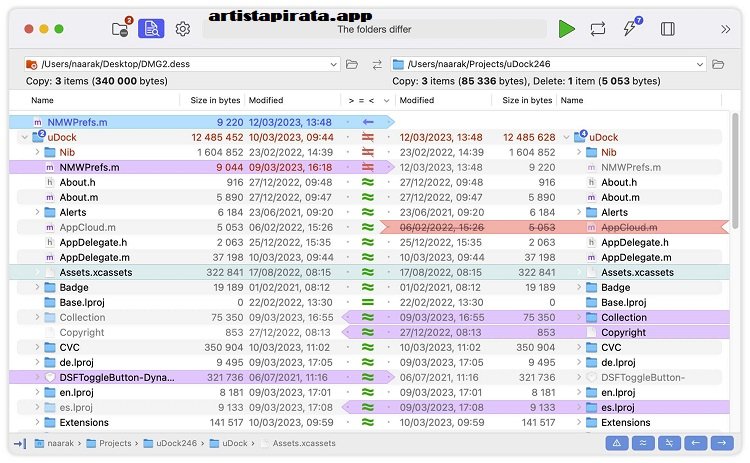Expand the right Nib folder
Image resolution: width=750 pixels, height=463 pixels.
tap(579, 152)
